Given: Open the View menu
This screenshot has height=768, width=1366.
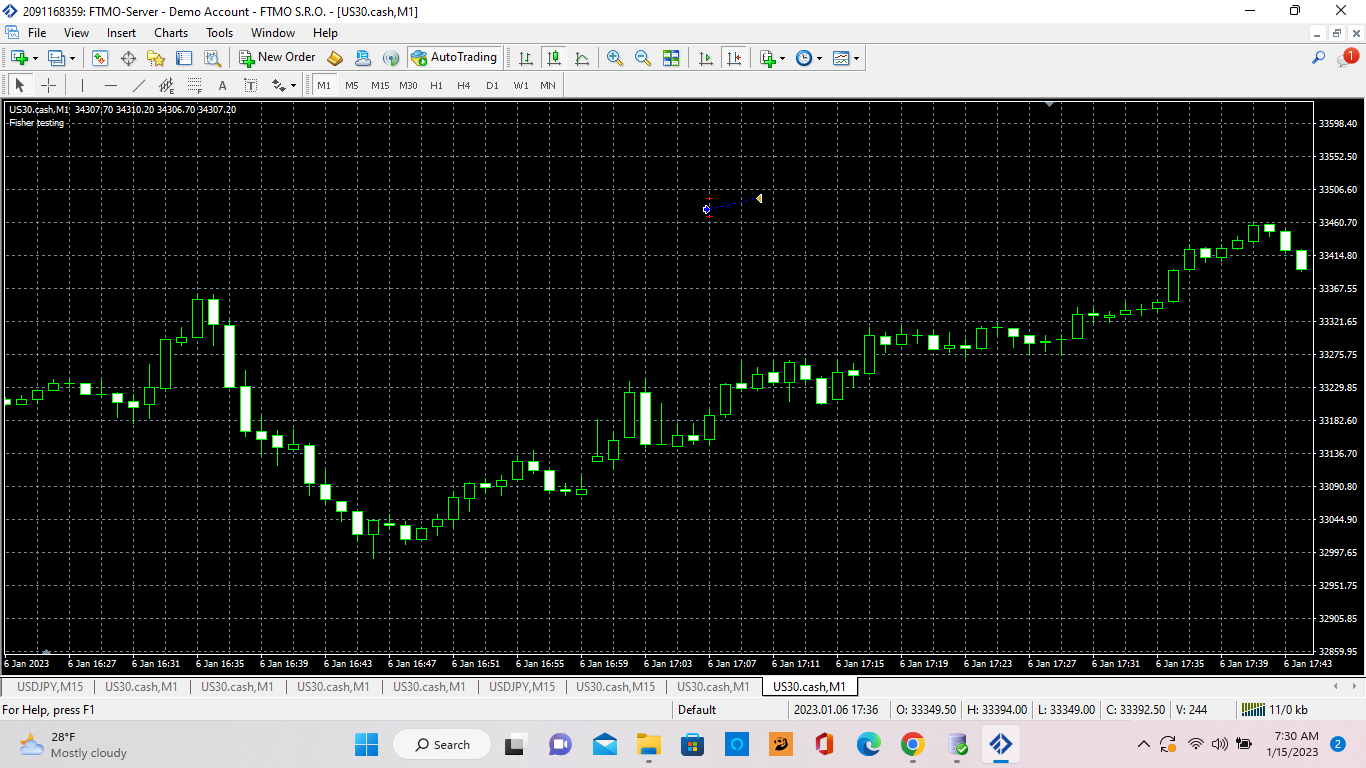Looking at the screenshot, I should 76,33.
